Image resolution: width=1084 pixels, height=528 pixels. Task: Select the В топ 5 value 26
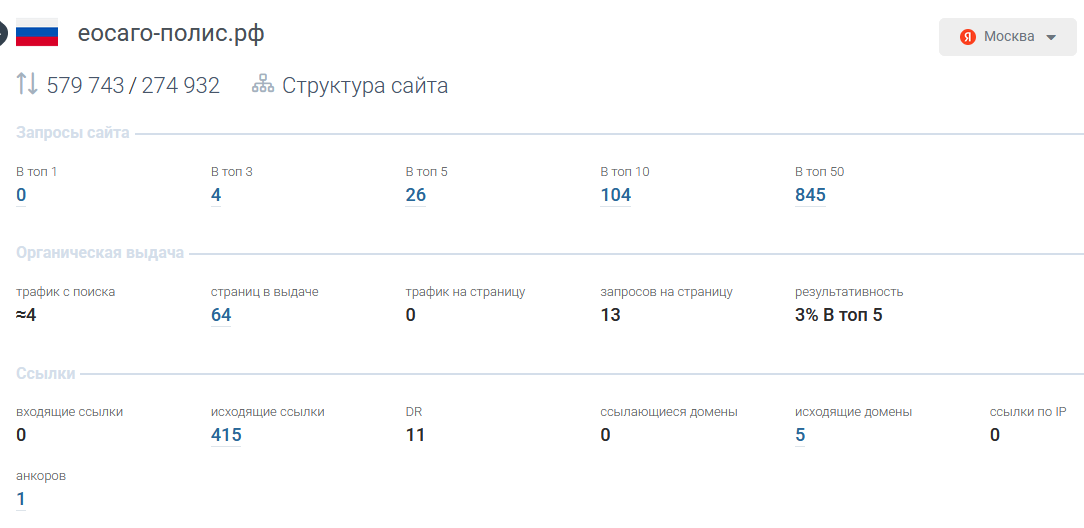click(x=416, y=195)
